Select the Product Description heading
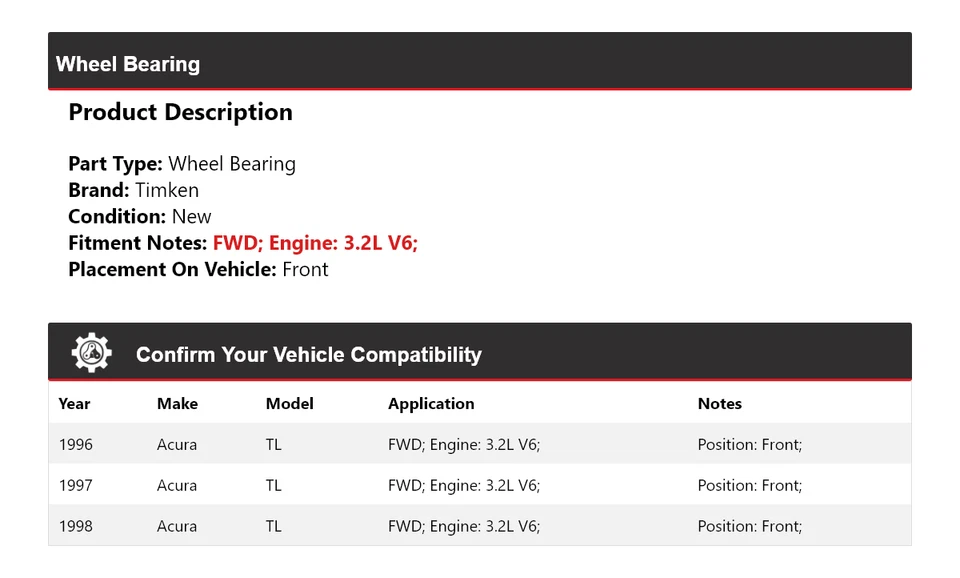 180,112
